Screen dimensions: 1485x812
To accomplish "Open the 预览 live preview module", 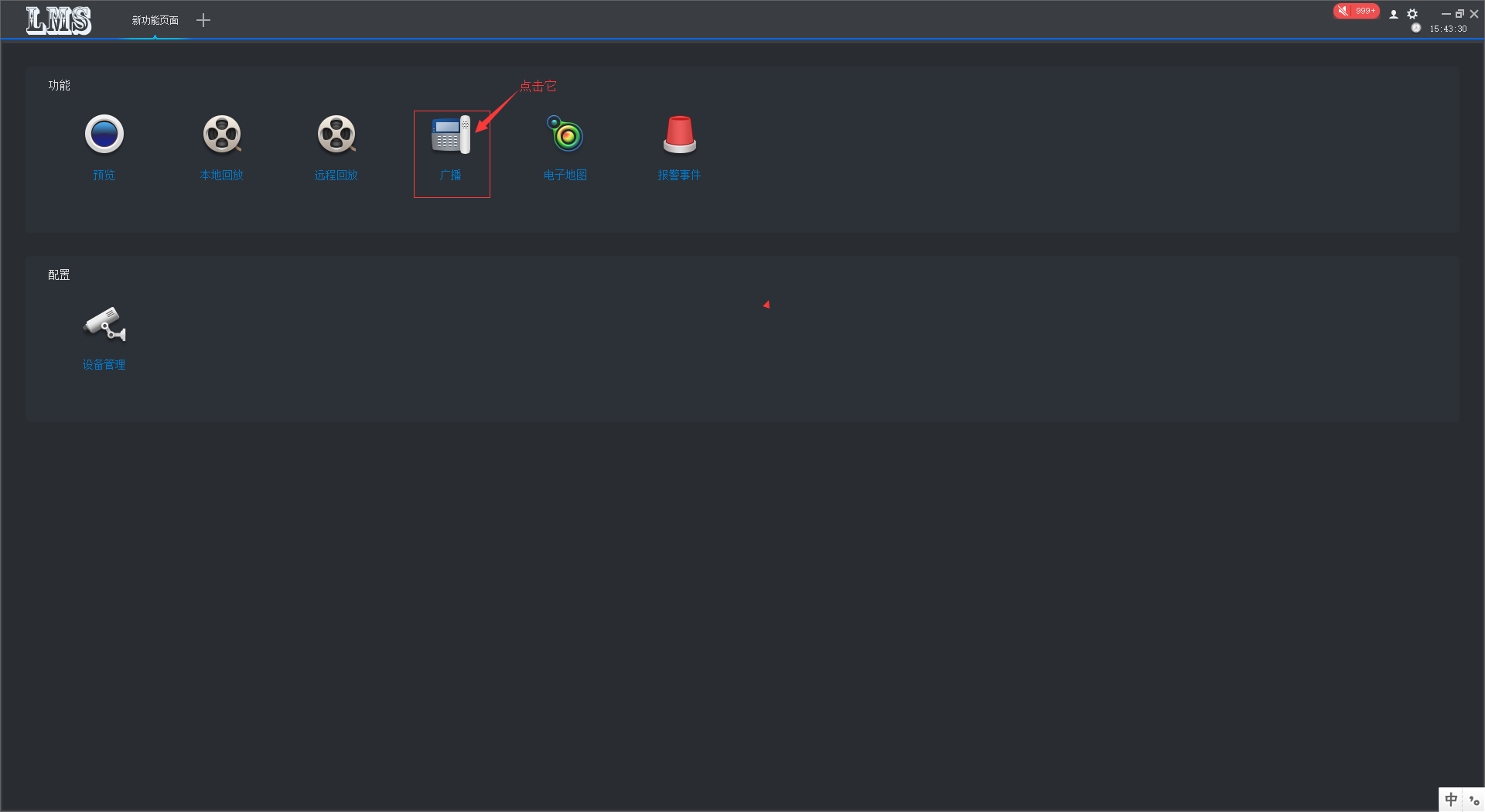I will tap(104, 135).
